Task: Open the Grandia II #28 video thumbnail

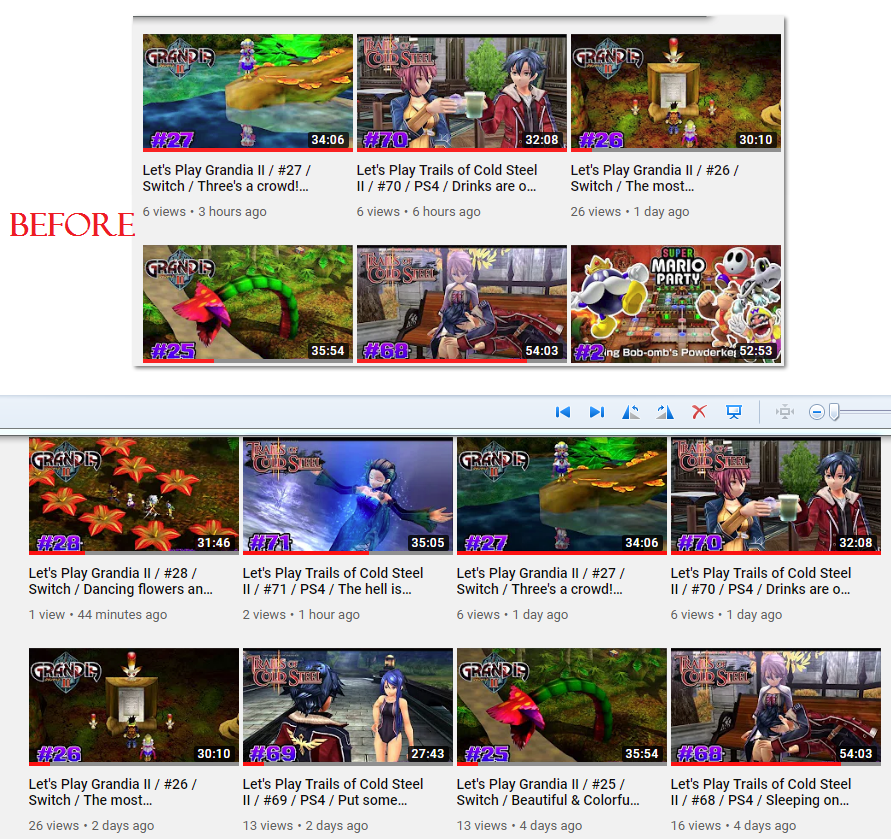Action: tap(134, 495)
